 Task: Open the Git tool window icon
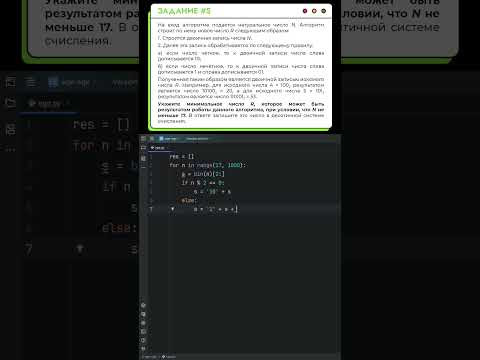pos(143,348)
